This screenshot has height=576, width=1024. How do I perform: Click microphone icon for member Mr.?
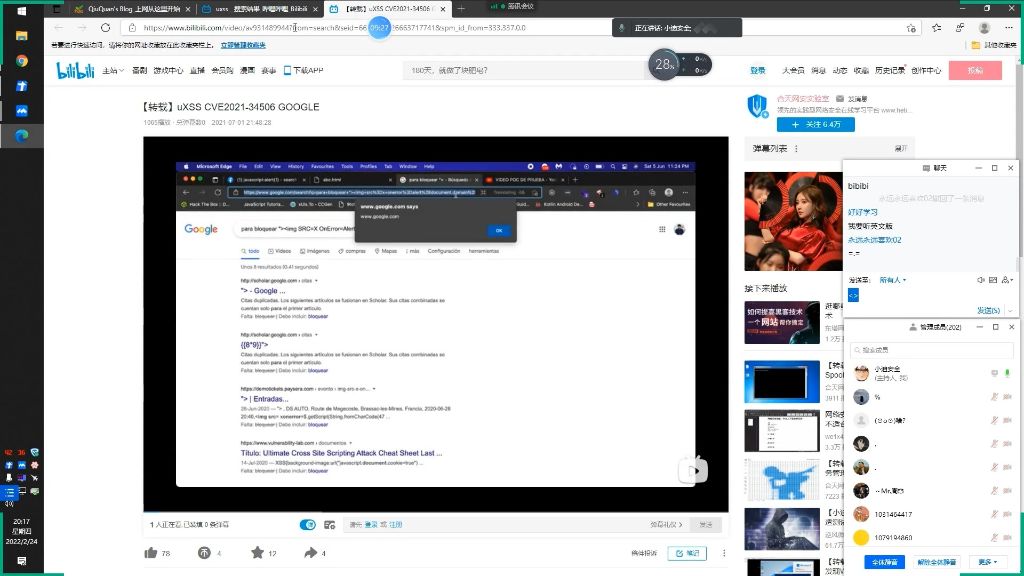pyautogui.click(x=995, y=490)
